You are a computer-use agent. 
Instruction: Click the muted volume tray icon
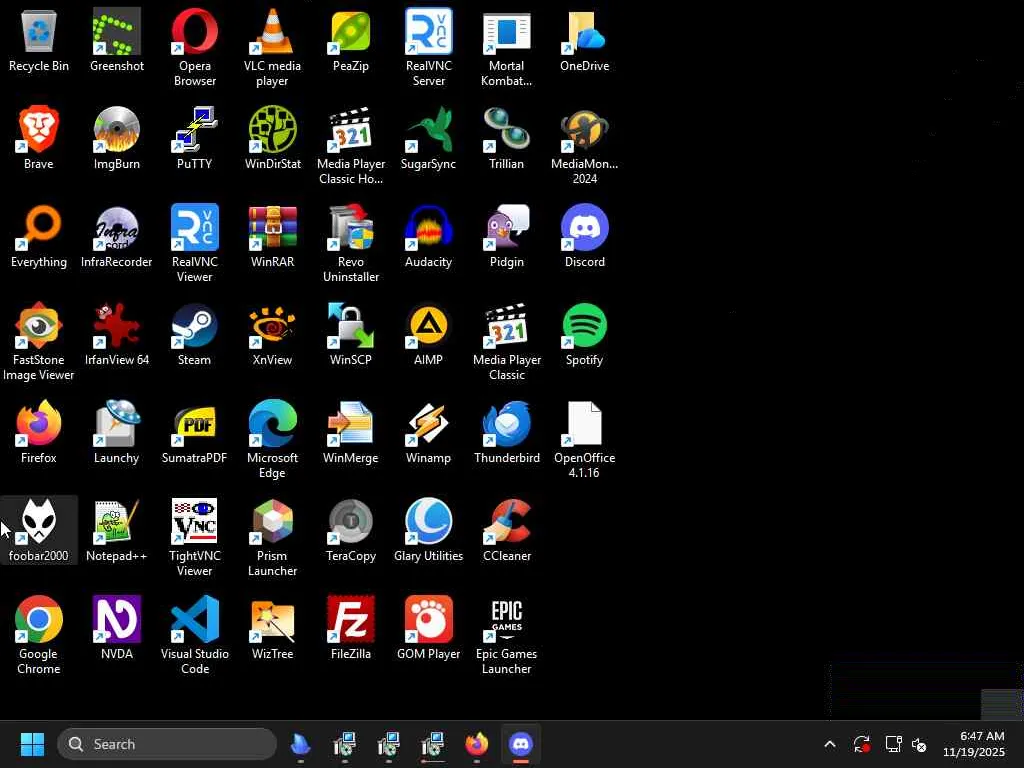coord(919,744)
